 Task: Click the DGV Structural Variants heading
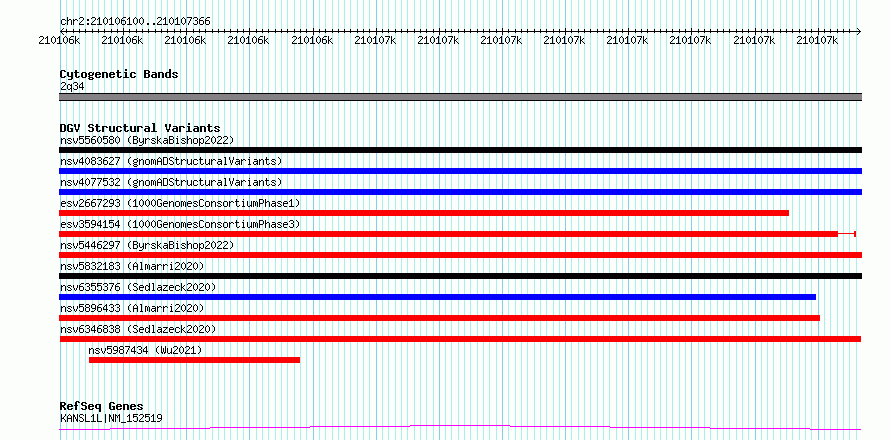[140, 128]
